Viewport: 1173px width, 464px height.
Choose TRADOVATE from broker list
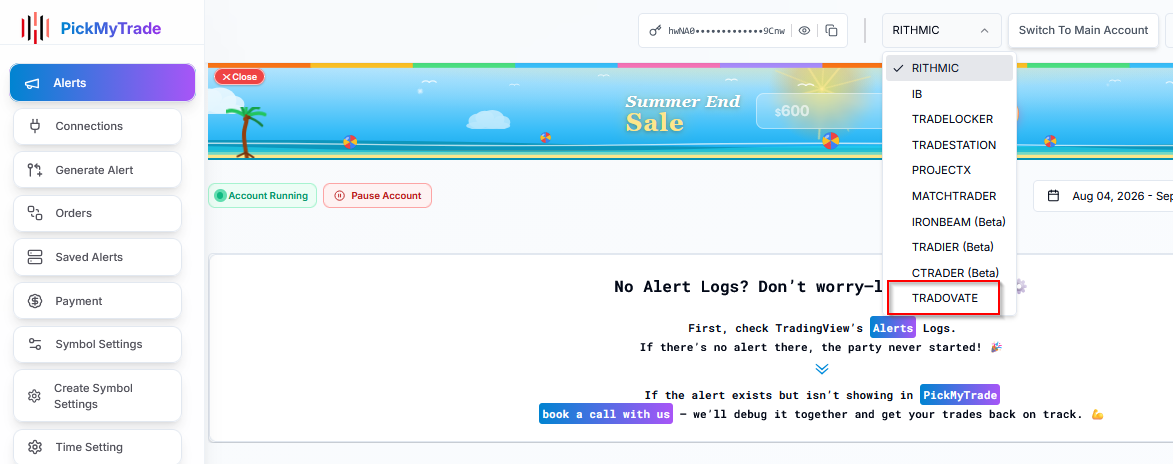(x=949, y=298)
